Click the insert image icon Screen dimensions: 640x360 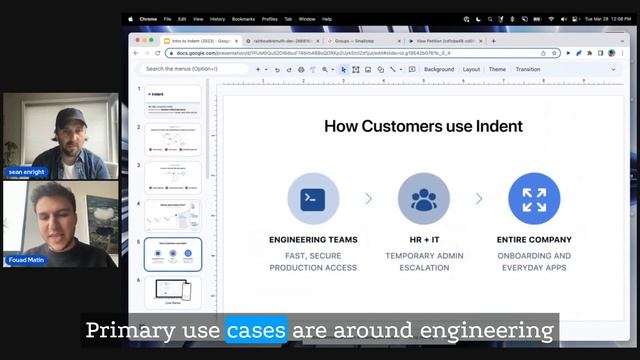pyautogui.click(x=368, y=70)
